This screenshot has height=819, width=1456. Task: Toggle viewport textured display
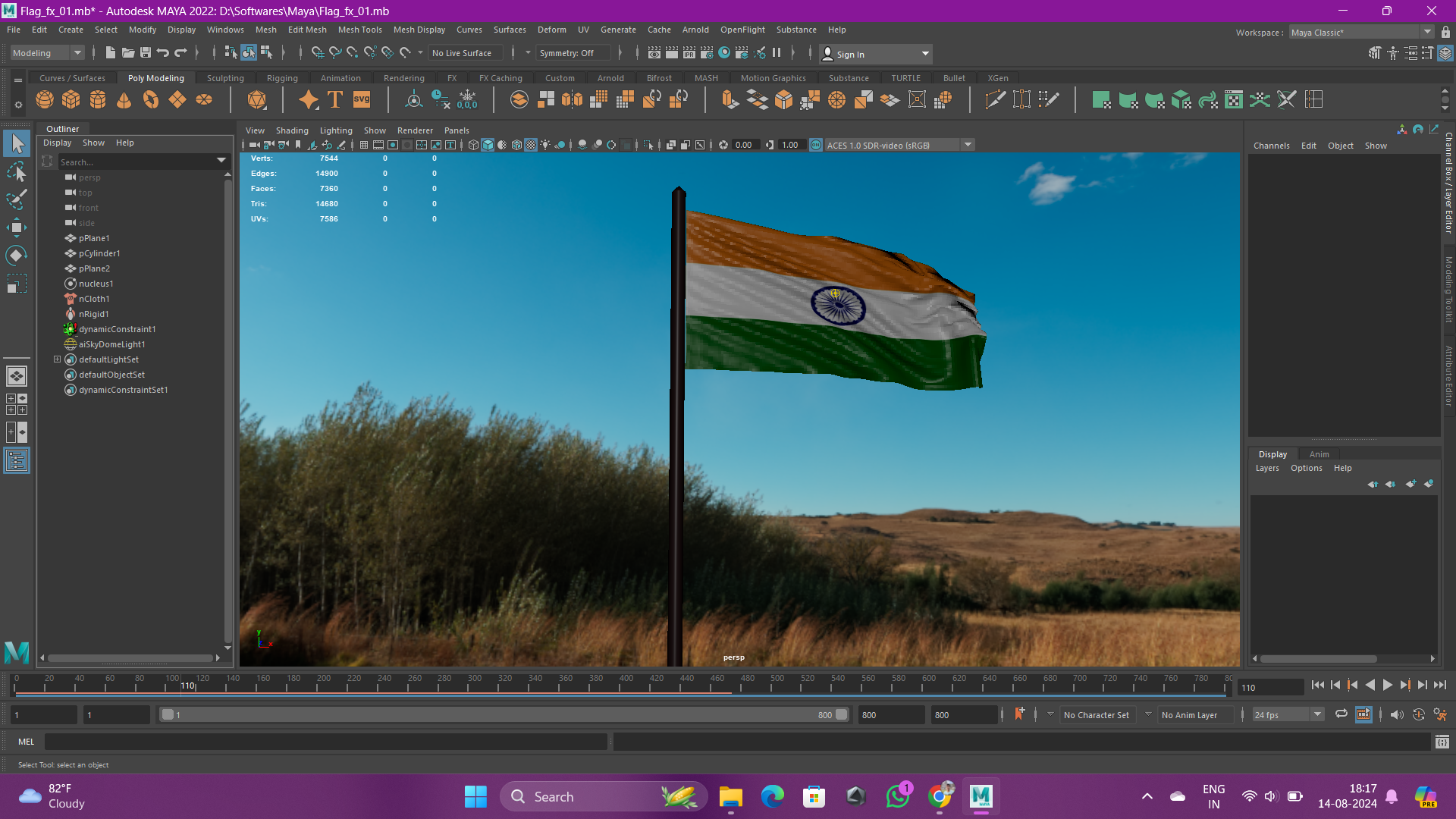tap(531, 145)
